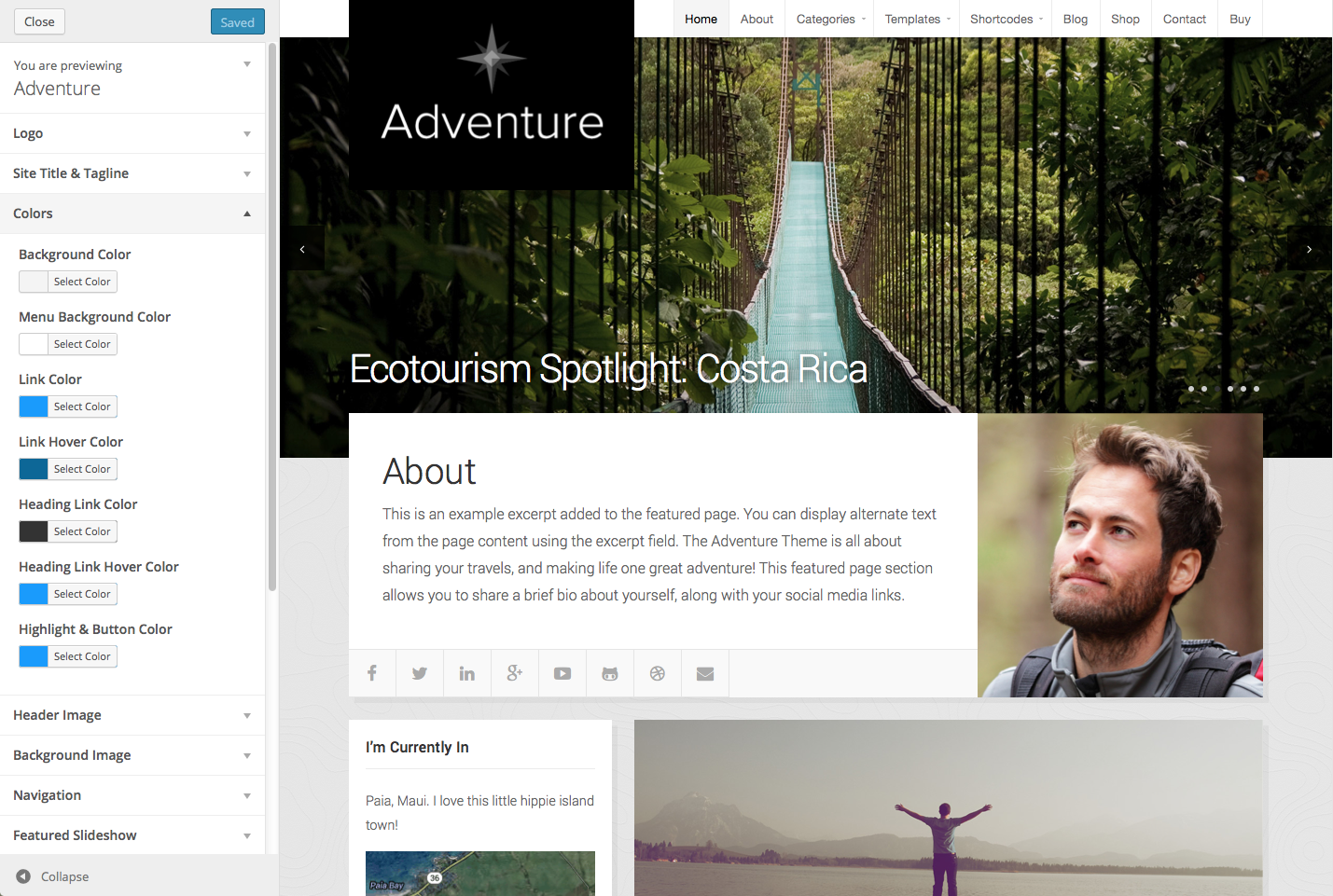Screen dimensions: 1333x896
Task: Click the Dribbble icon
Action: [x=658, y=673]
